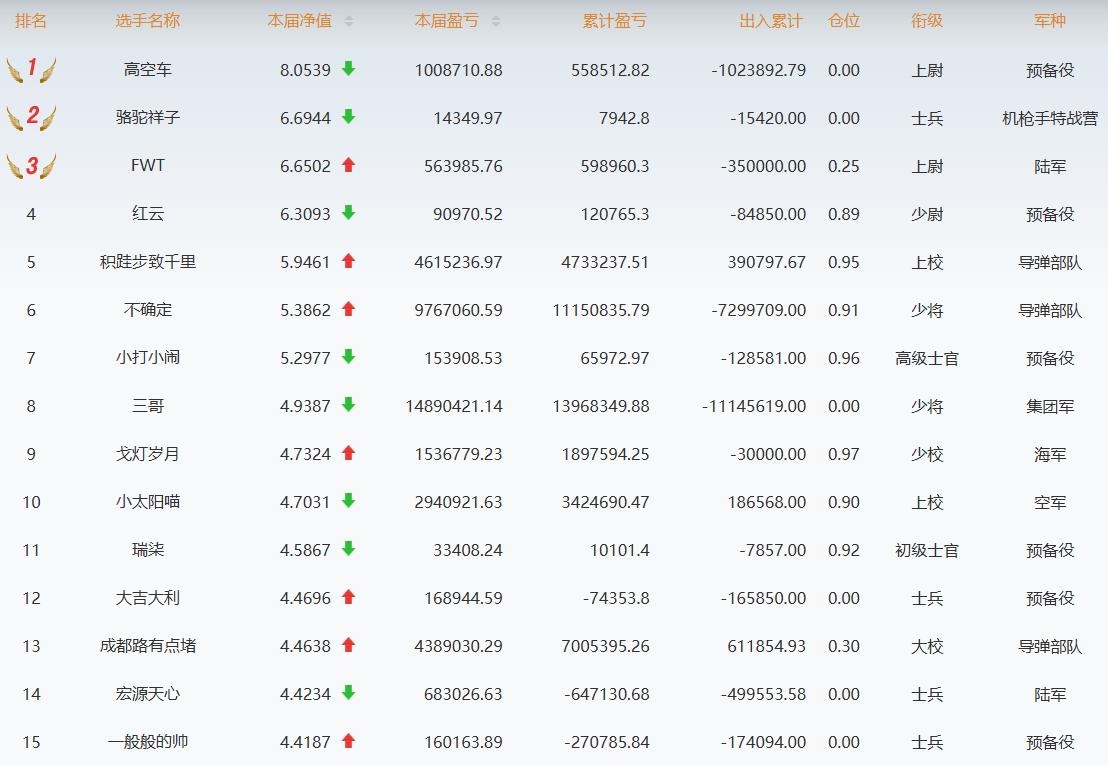Click the 出入累计 column header

[x=770, y=21]
